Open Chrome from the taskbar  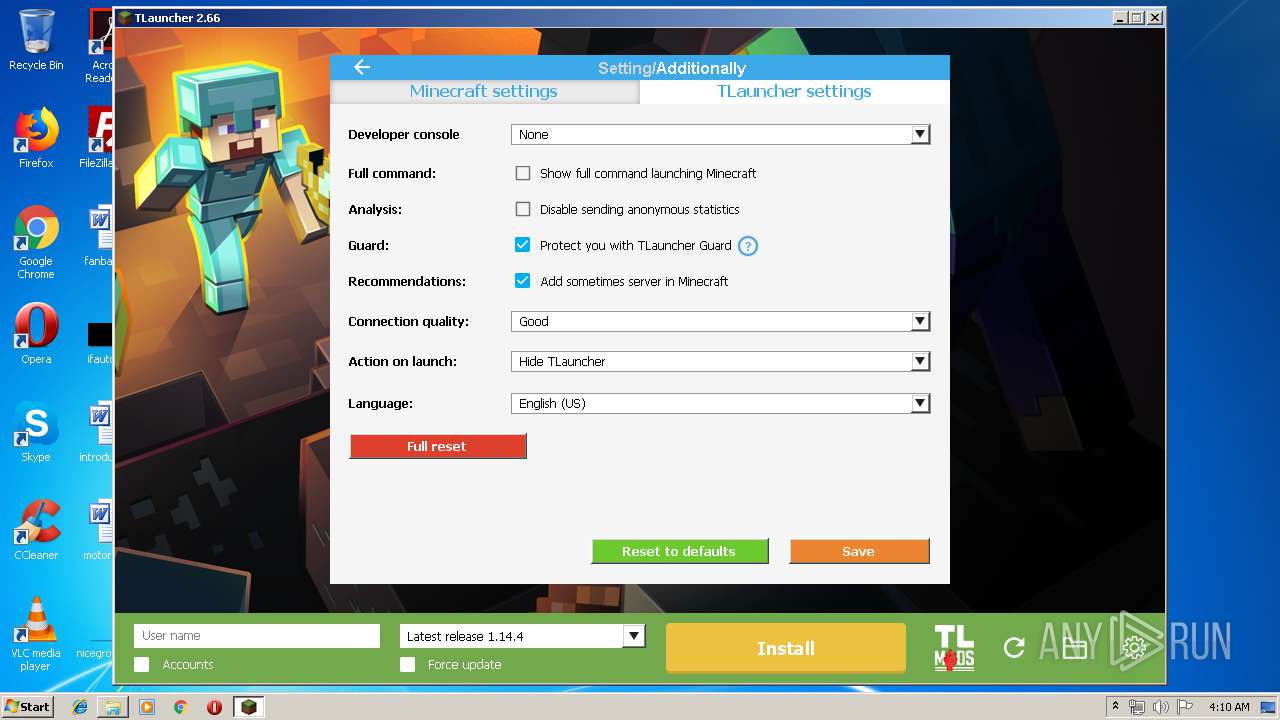[x=180, y=707]
